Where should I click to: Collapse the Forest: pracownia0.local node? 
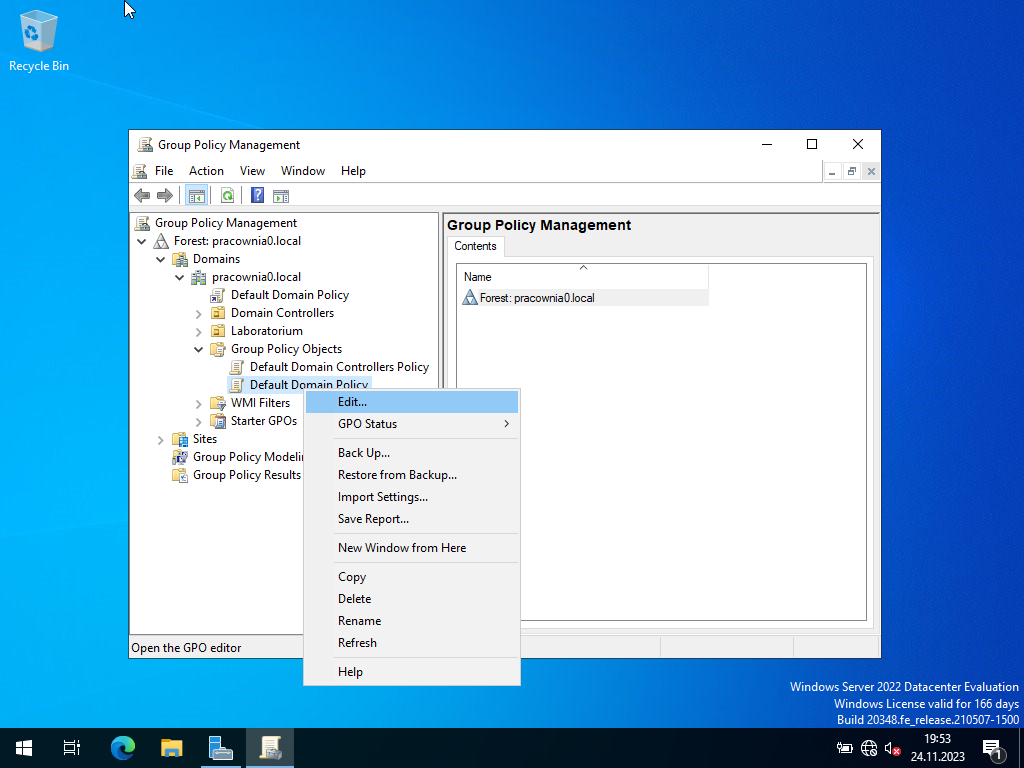[x=142, y=241]
